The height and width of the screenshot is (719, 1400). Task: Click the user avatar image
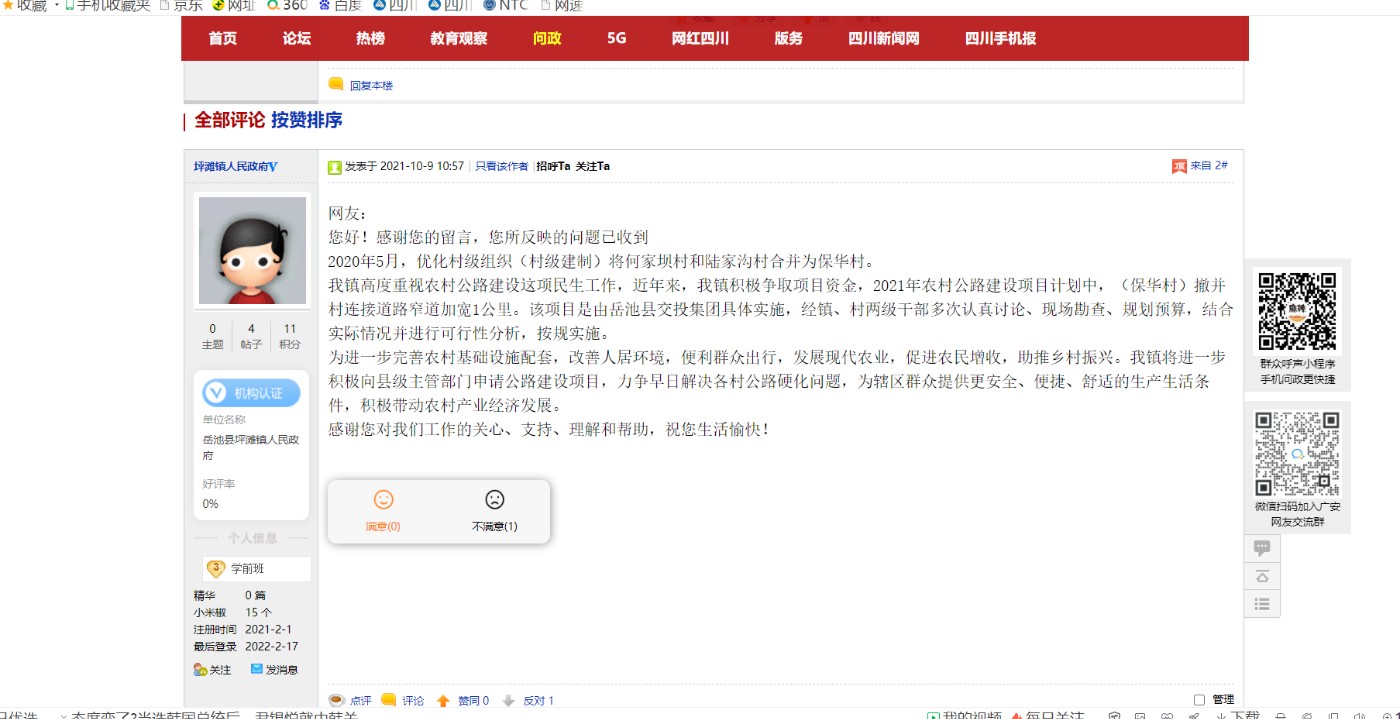[252, 250]
